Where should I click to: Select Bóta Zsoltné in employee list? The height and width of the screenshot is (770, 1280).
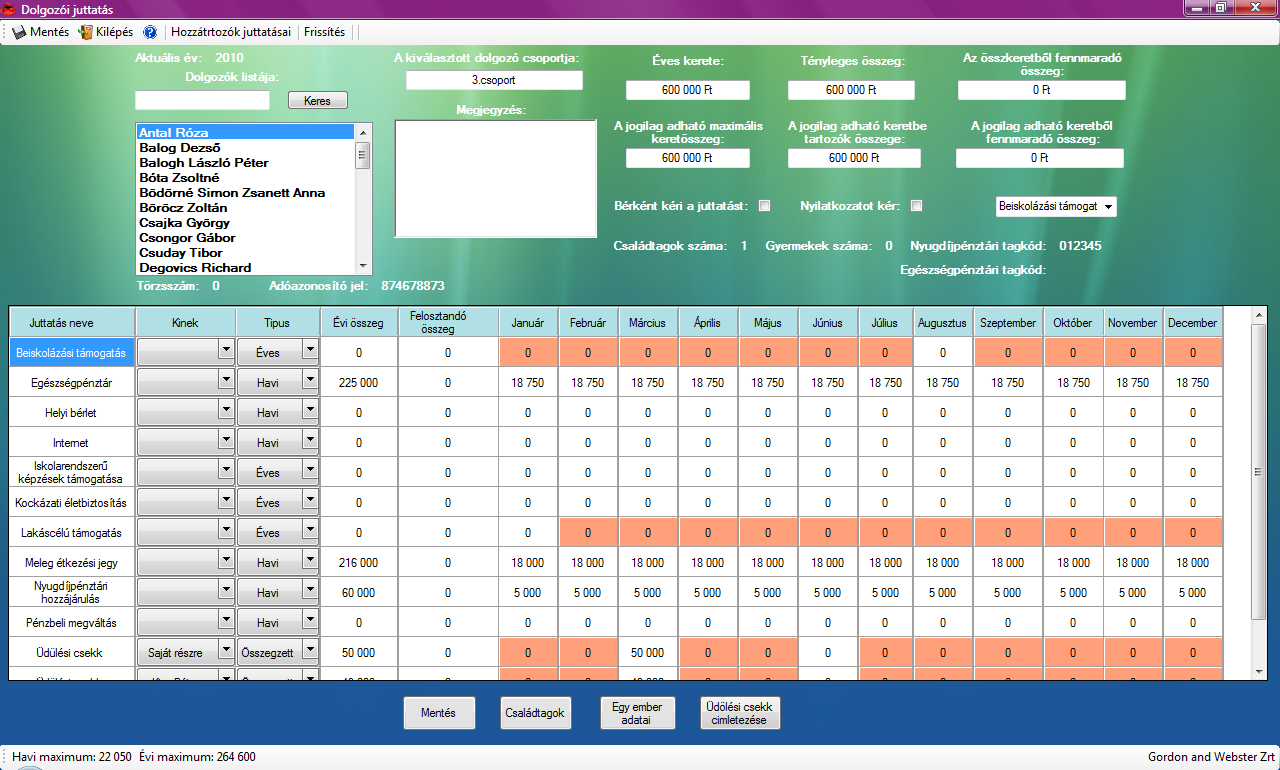point(245,177)
